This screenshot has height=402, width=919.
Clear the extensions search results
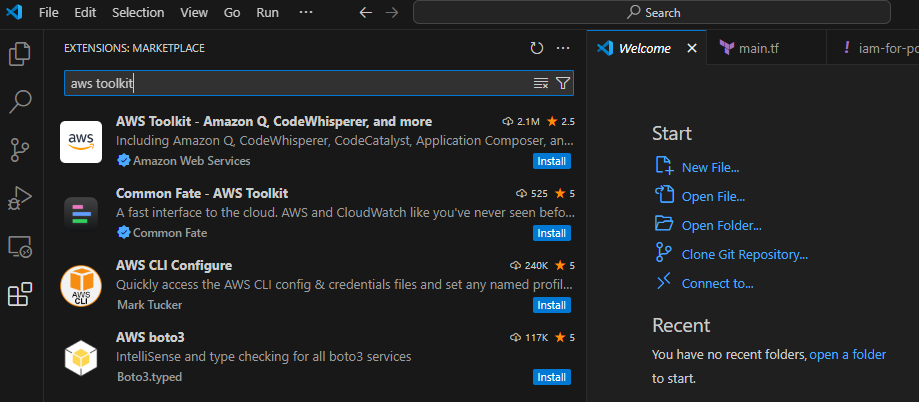(541, 83)
